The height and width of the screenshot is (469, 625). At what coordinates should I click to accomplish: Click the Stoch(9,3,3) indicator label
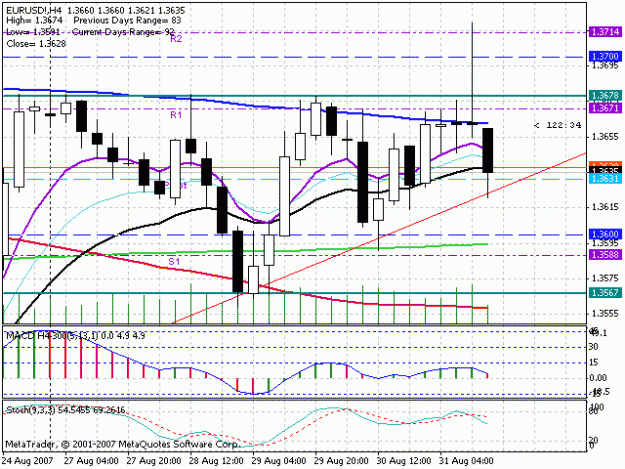click(x=66, y=410)
